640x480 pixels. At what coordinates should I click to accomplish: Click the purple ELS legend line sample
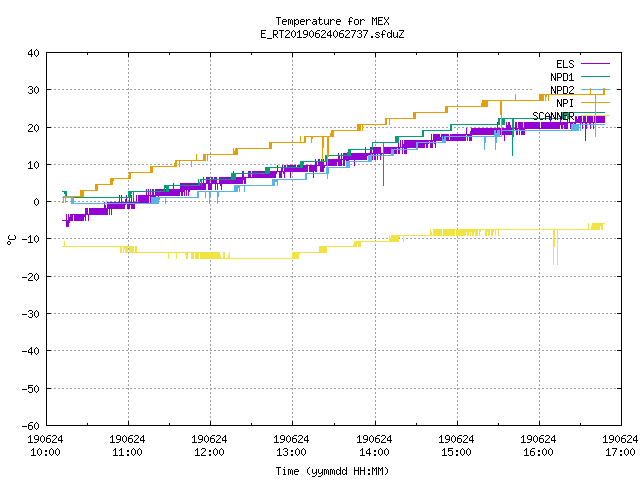point(595,64)
